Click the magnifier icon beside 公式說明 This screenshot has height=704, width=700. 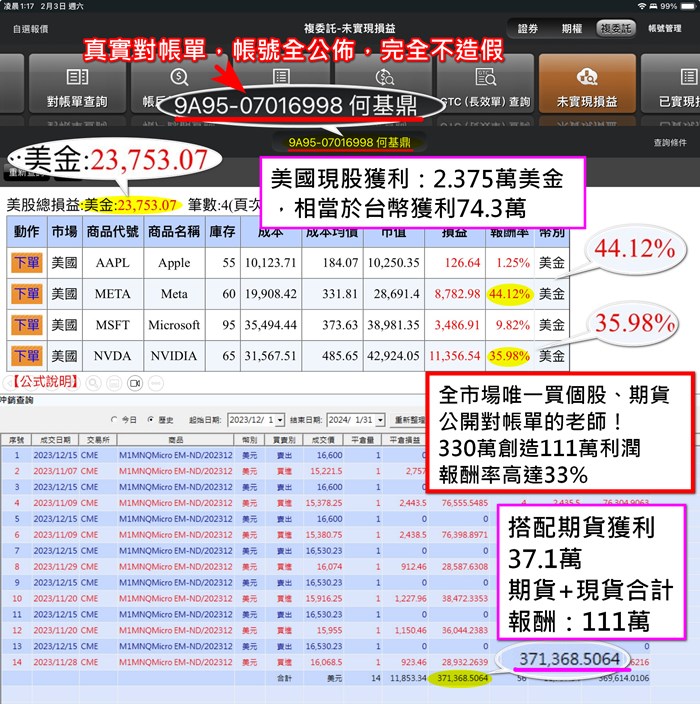pyautogui.click(x=91, y=382)
